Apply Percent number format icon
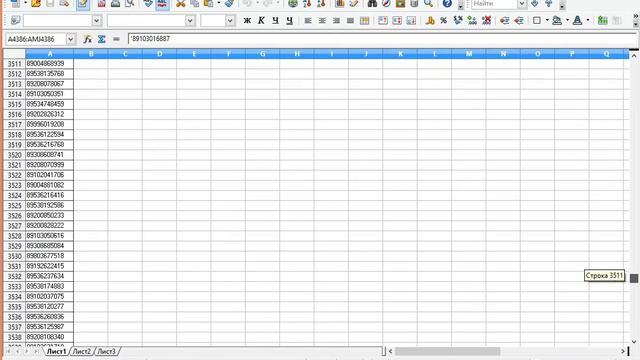 [x=444, y=20]
